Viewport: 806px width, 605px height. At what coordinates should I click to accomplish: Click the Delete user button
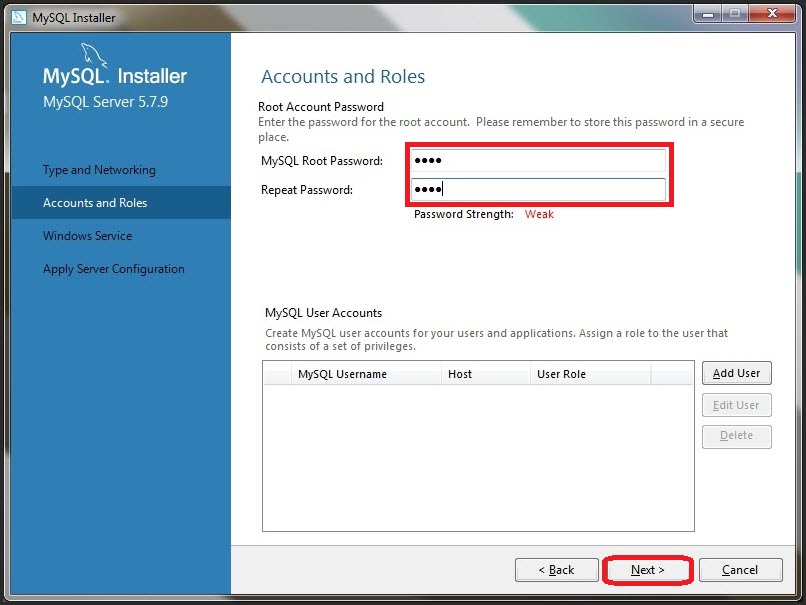click(737, 436)
